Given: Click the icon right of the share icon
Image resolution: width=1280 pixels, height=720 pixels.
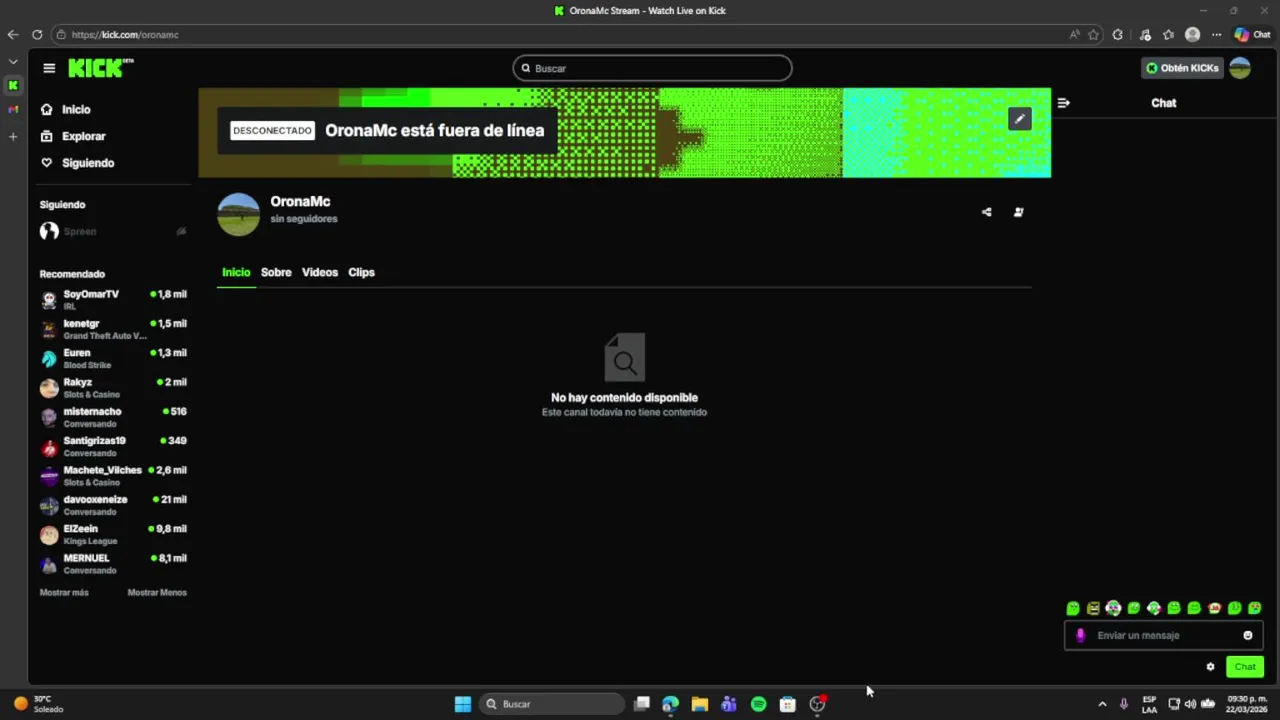Looking at the screenshot, I should point(1018,212).
